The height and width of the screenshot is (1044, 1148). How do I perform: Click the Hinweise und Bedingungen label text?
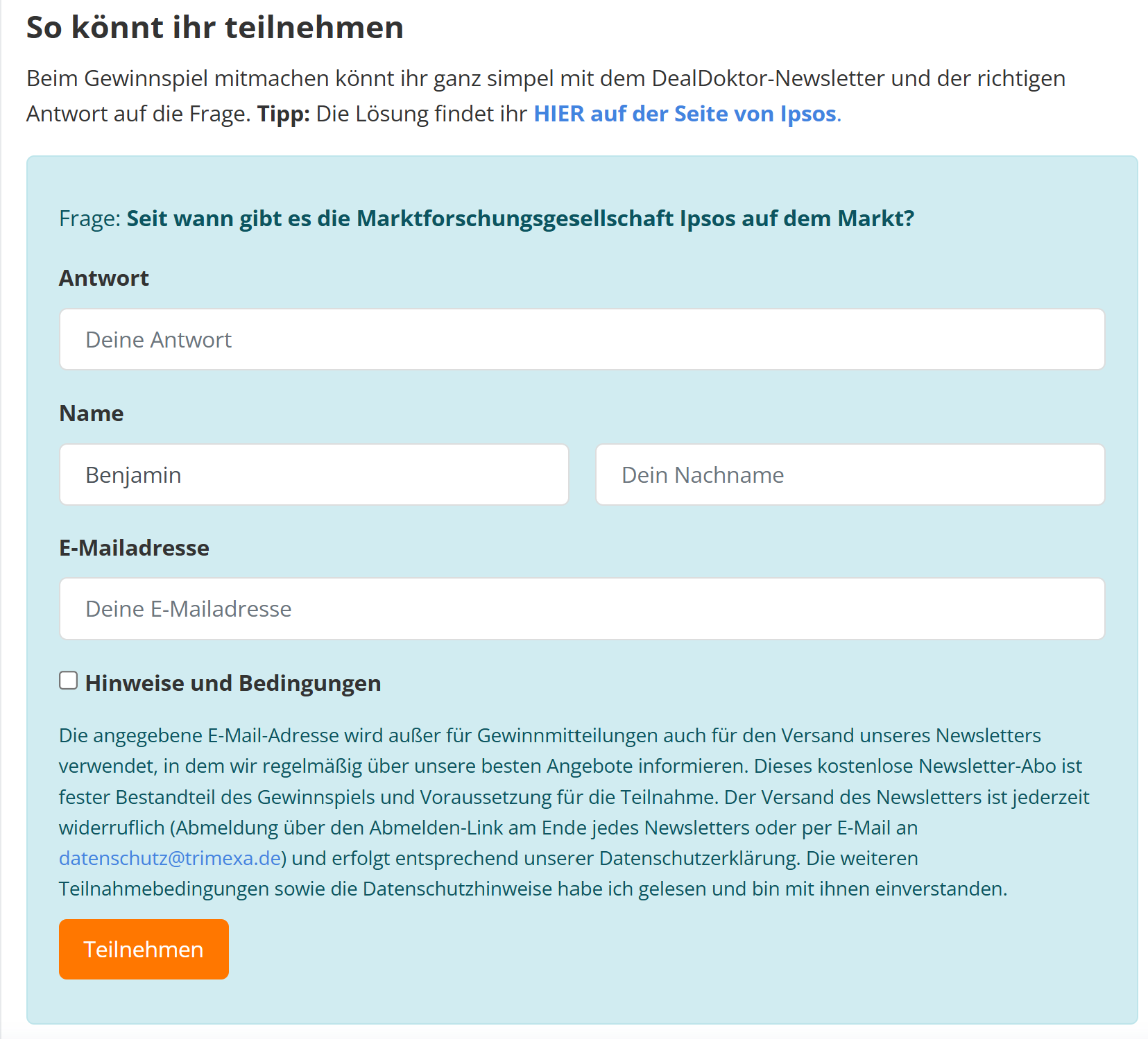pos(233,683)
